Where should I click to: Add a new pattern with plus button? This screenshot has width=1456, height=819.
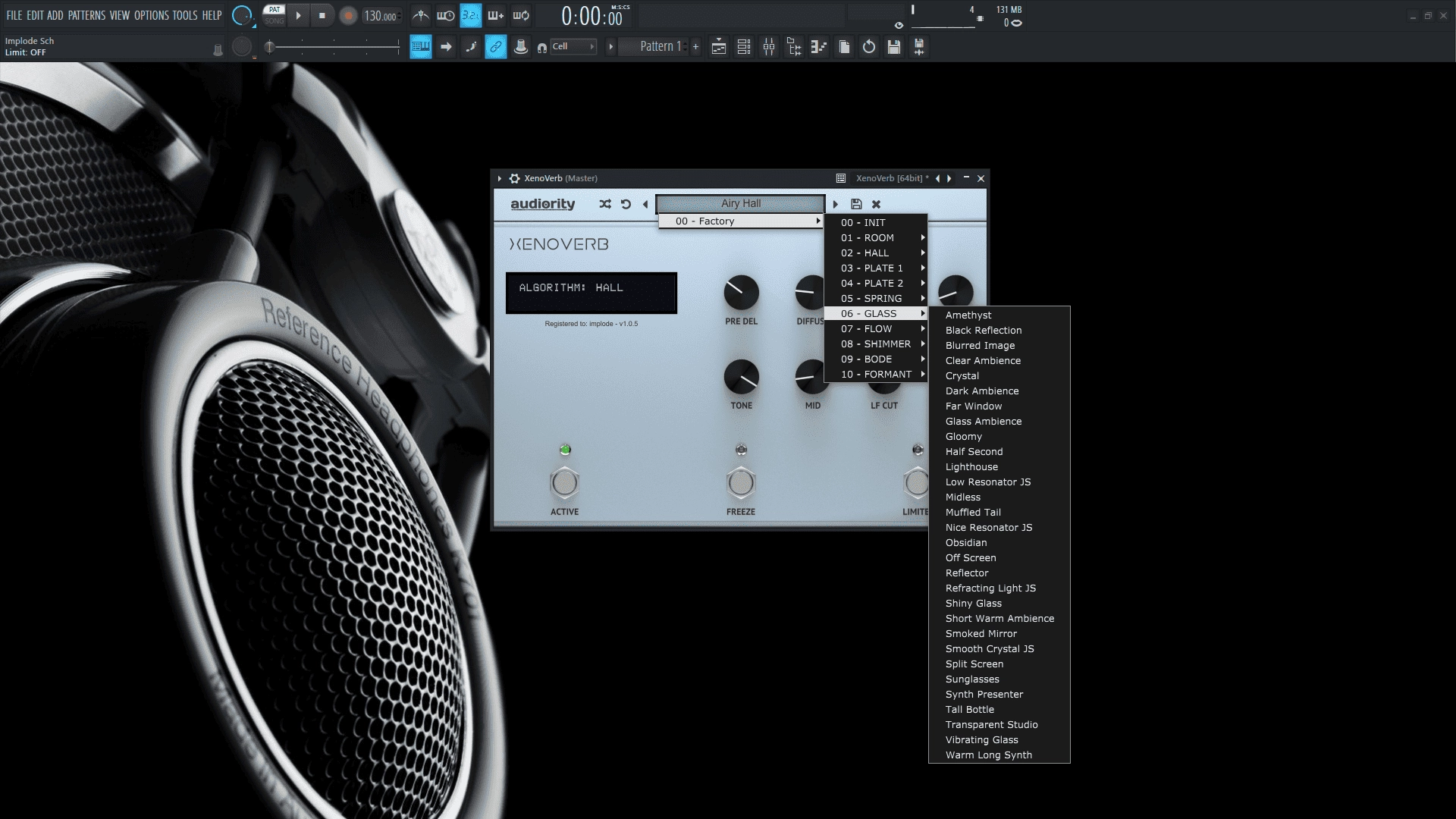695,47
